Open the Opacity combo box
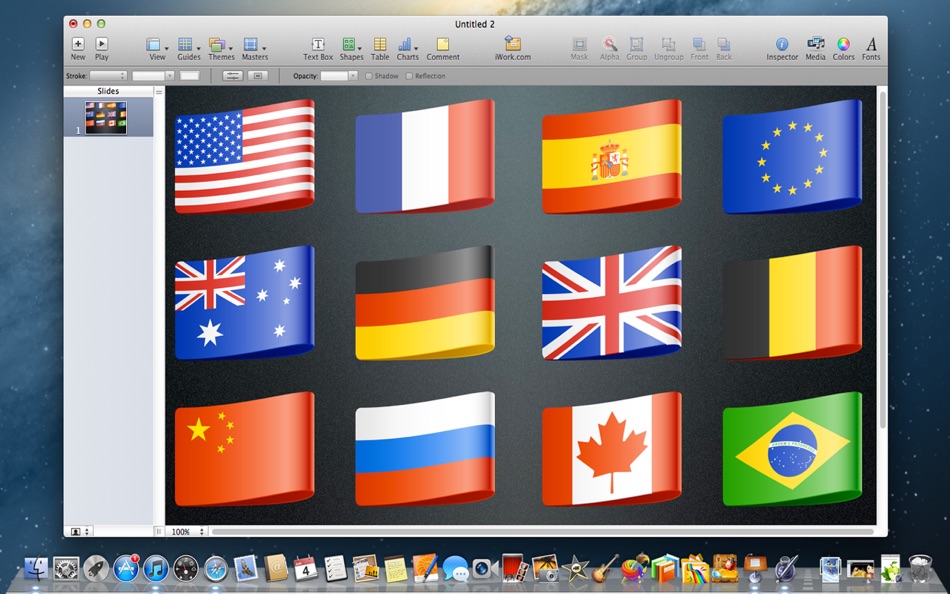Screen dimensions: 950x594 pos(339,76)
